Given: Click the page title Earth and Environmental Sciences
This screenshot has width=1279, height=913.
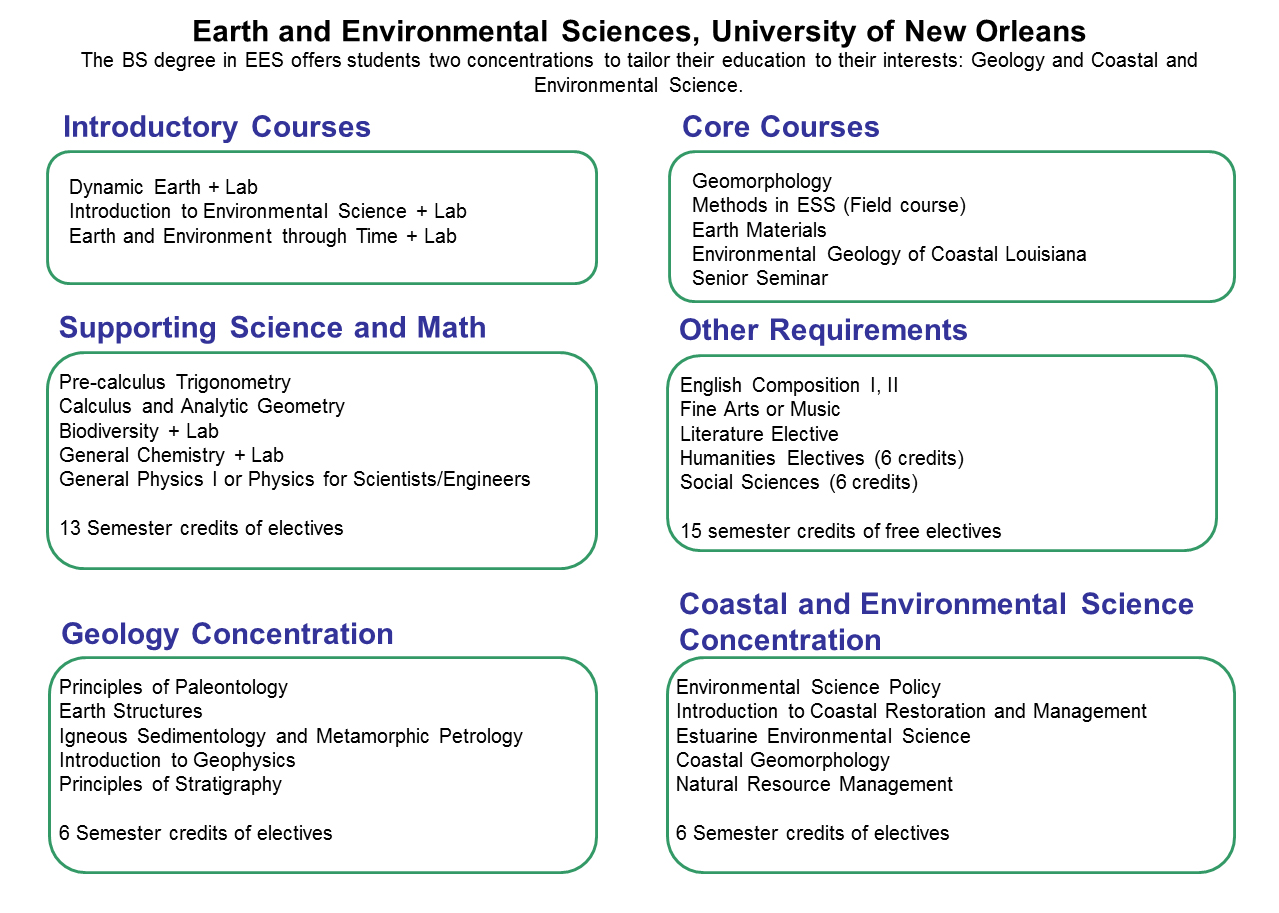Looking at the screenshot, I should click(639, 30).
